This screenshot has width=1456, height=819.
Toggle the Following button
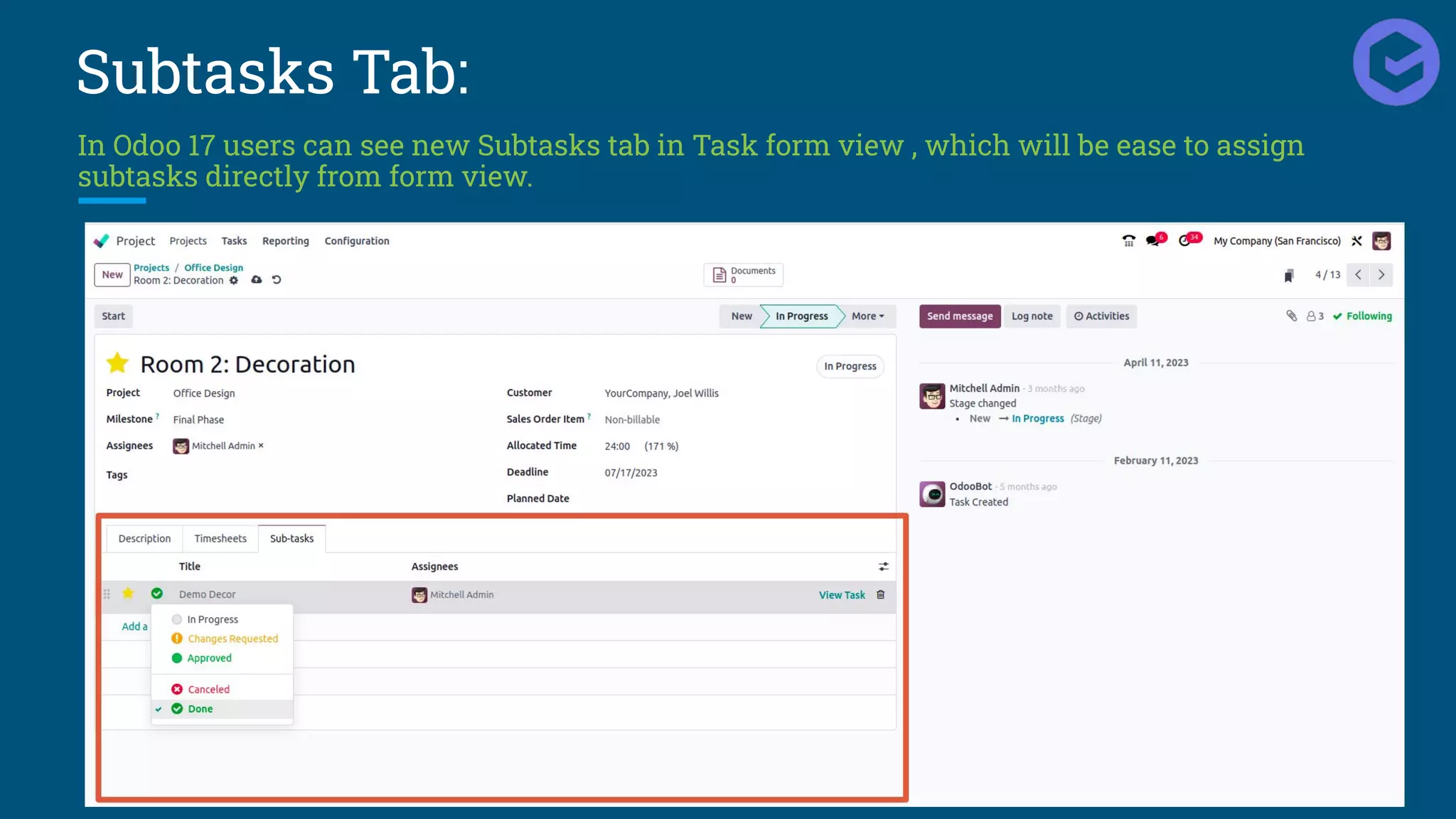[x=1362, y=316]
